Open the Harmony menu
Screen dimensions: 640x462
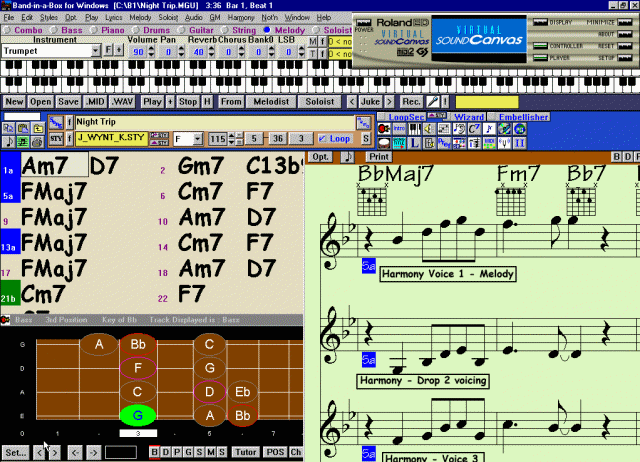pos(241,18)
